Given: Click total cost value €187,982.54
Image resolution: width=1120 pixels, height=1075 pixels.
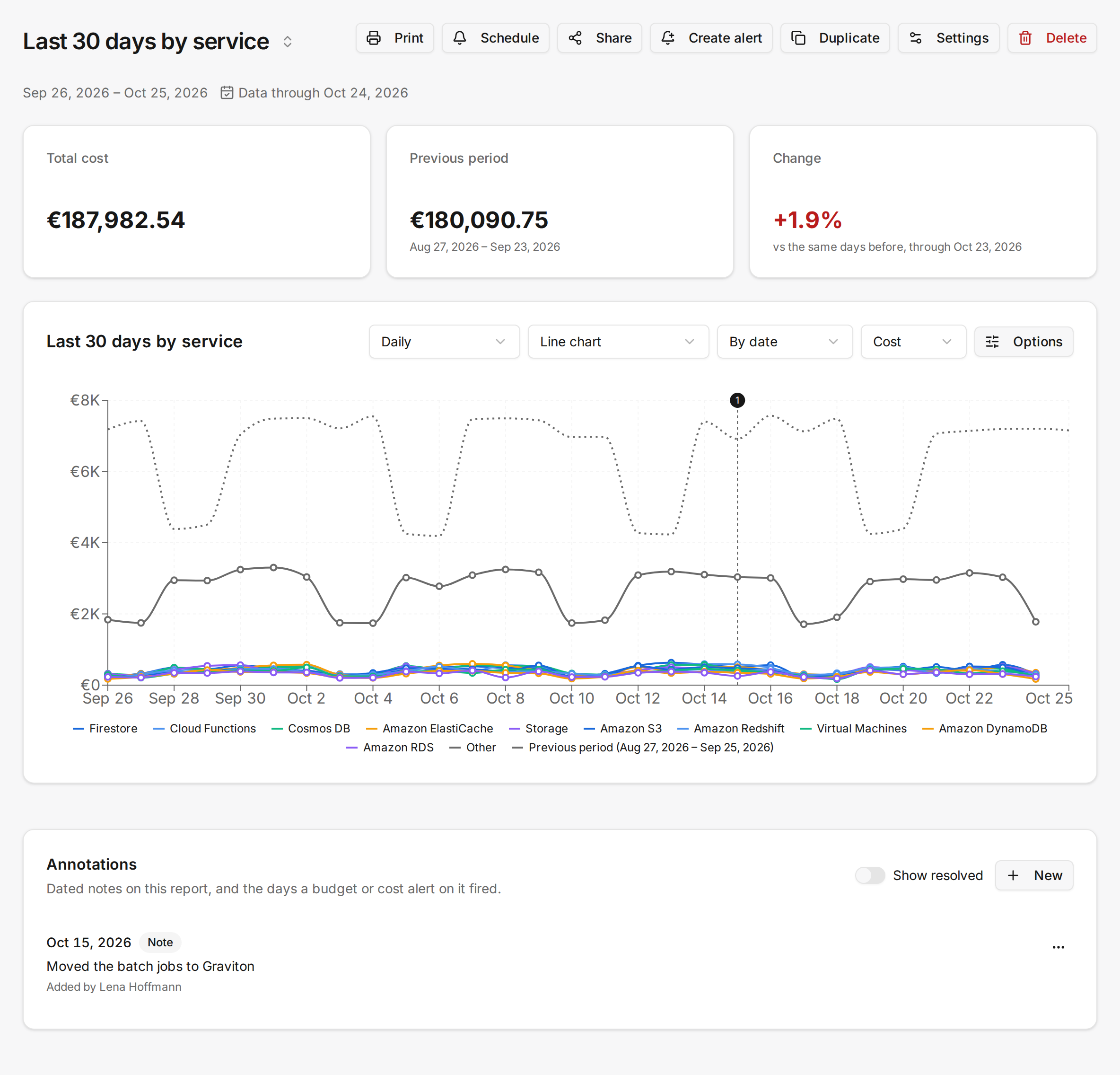Looking at the screenshot, I should (x=116, y=220).
